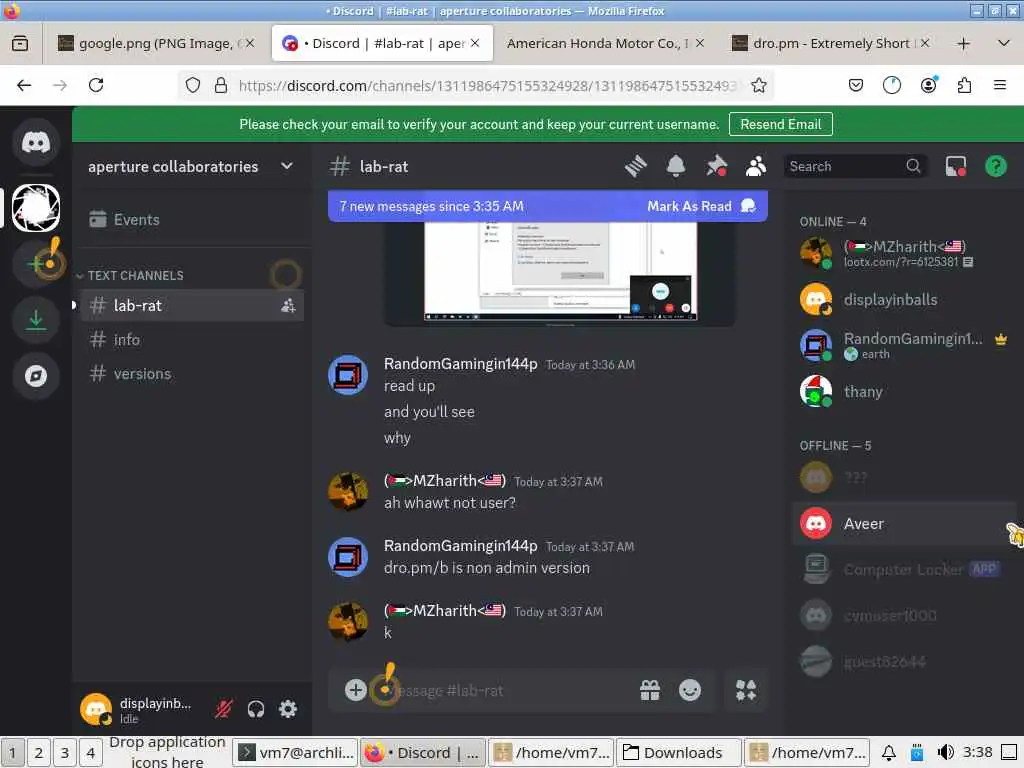Switch to workspace 2 in taskbar

pyautogui.click(x=39, y=753)
